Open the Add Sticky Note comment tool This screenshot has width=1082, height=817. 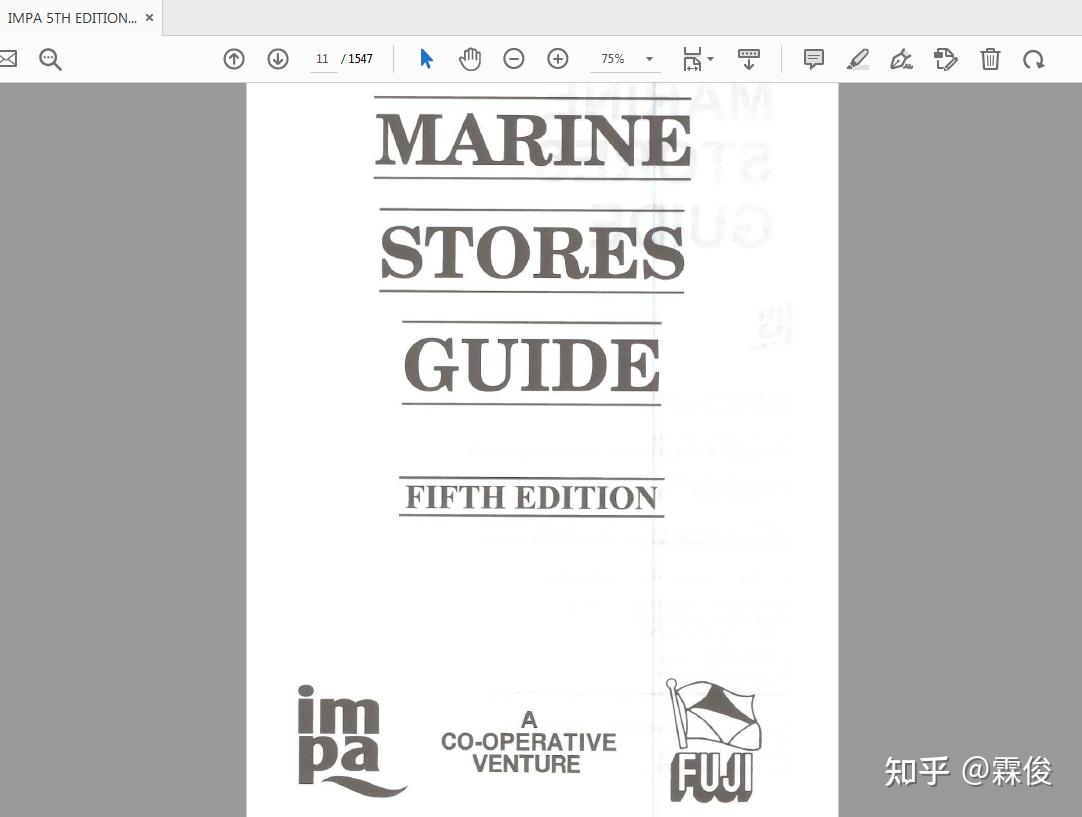click(x=813, y=59)
